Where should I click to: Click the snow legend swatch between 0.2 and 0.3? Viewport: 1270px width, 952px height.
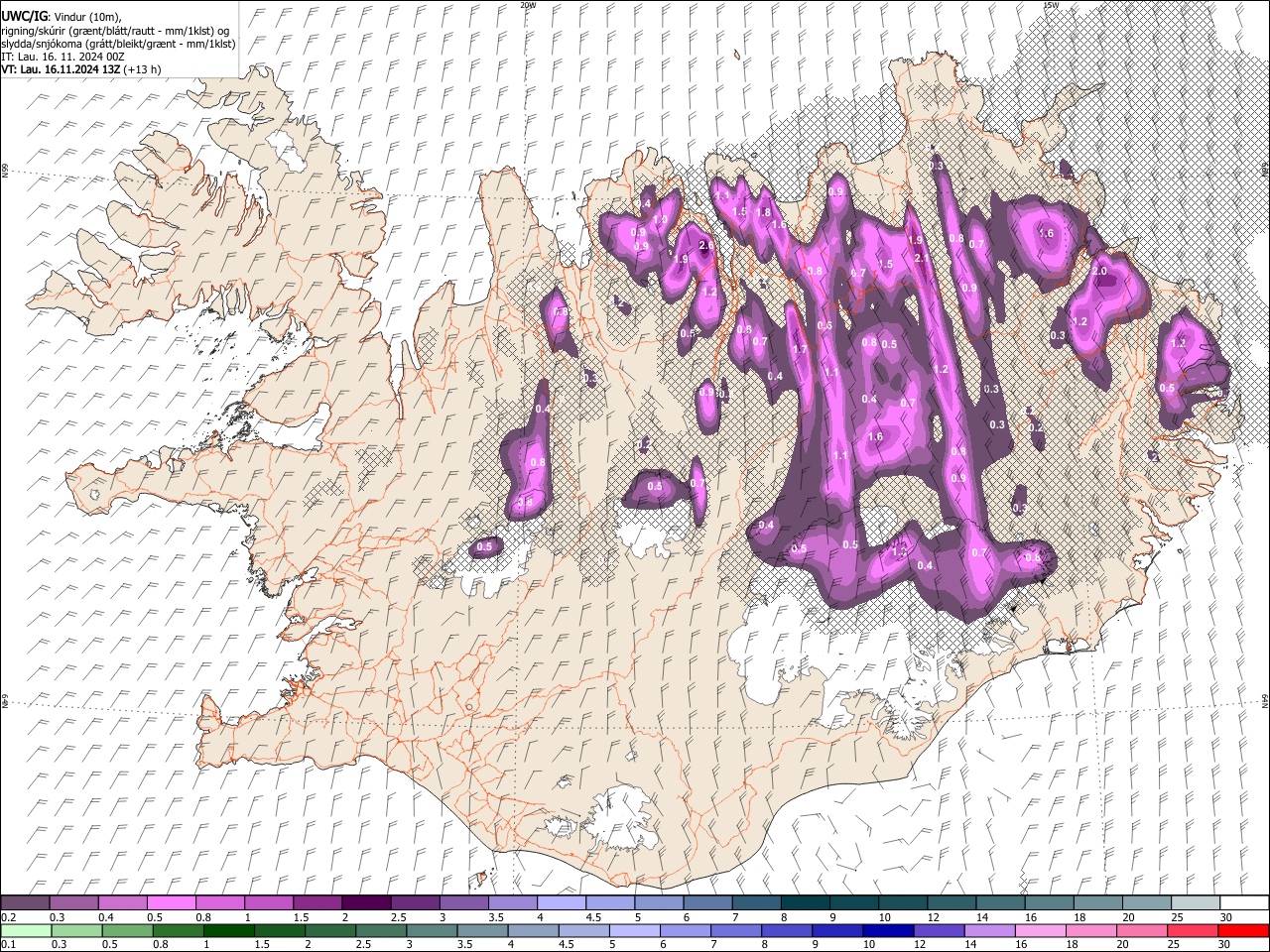click(x=25, y=903)
